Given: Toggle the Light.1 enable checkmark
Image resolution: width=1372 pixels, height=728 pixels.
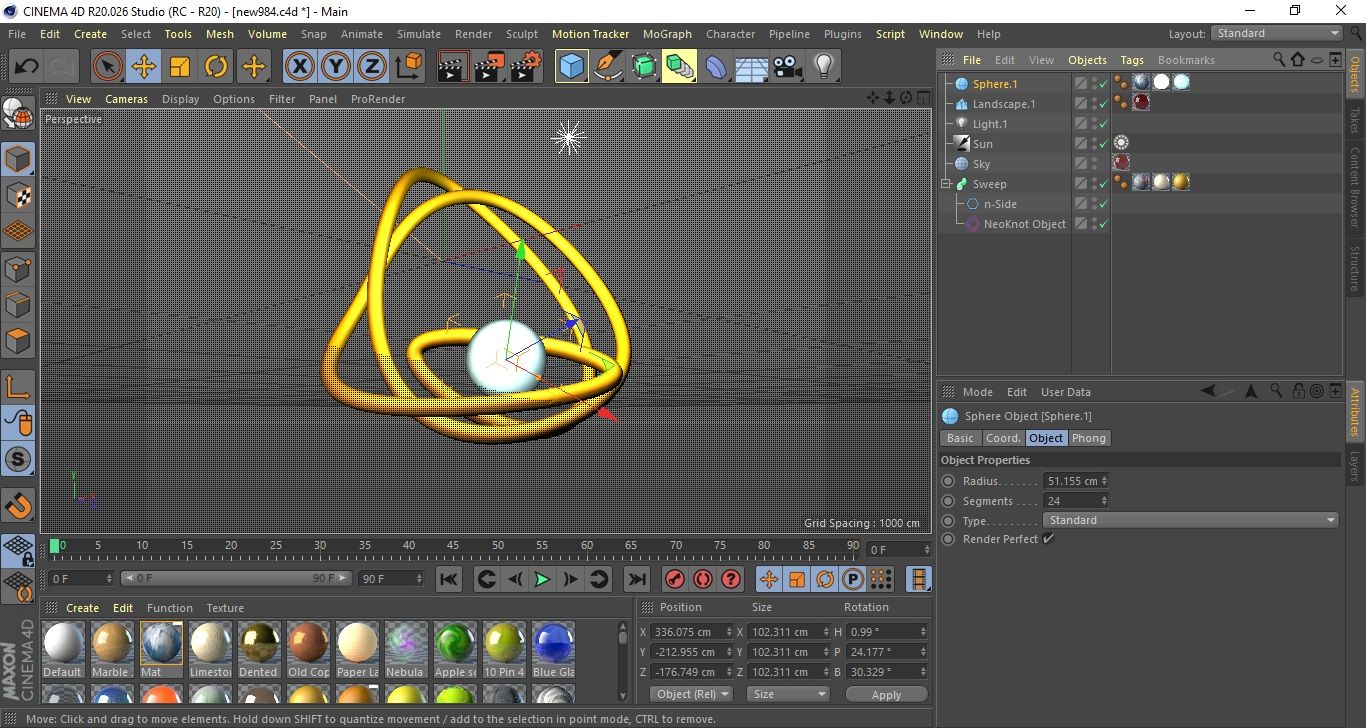Looking at the screenshot, I should tap(1103, 124).
